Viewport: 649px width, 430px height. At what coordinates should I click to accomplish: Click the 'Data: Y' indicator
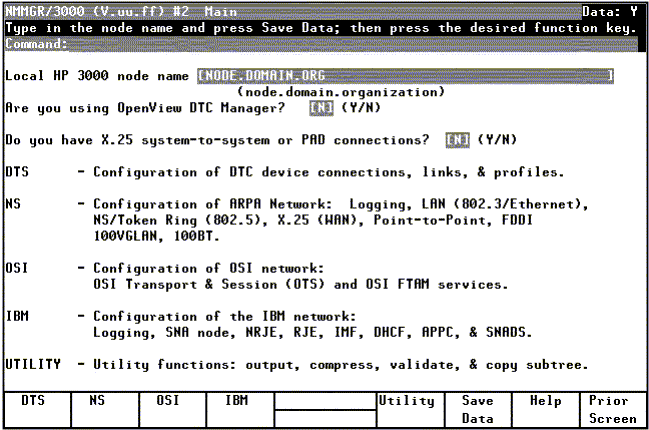tap(610, 12)
